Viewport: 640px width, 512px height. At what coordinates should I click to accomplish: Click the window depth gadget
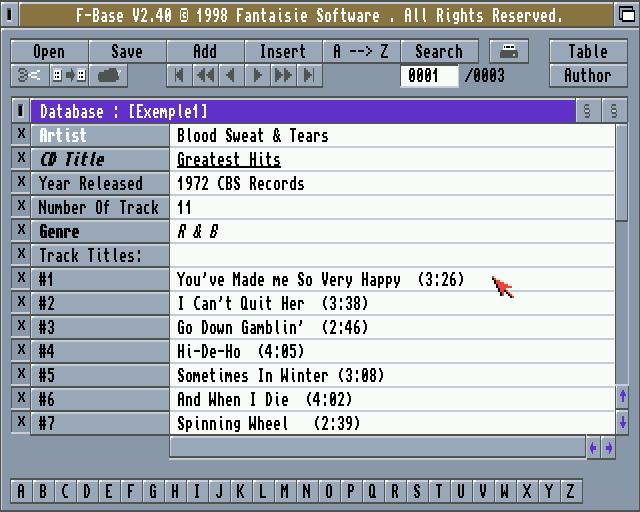point(626,15)
